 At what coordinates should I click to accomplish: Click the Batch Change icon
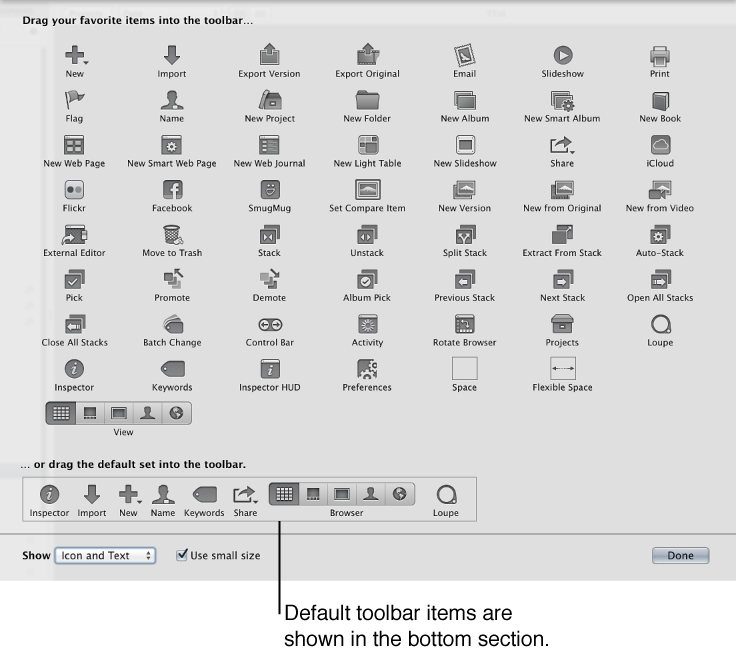coord(173,324)
